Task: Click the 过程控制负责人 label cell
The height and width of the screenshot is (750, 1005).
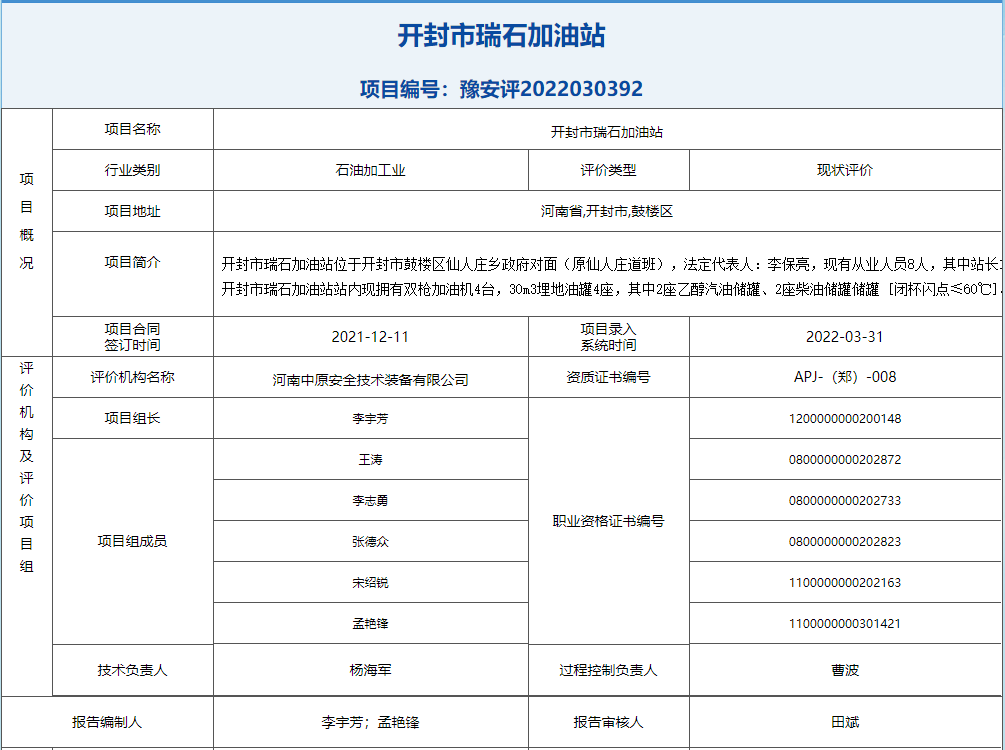Action: [x=608, y=670]
